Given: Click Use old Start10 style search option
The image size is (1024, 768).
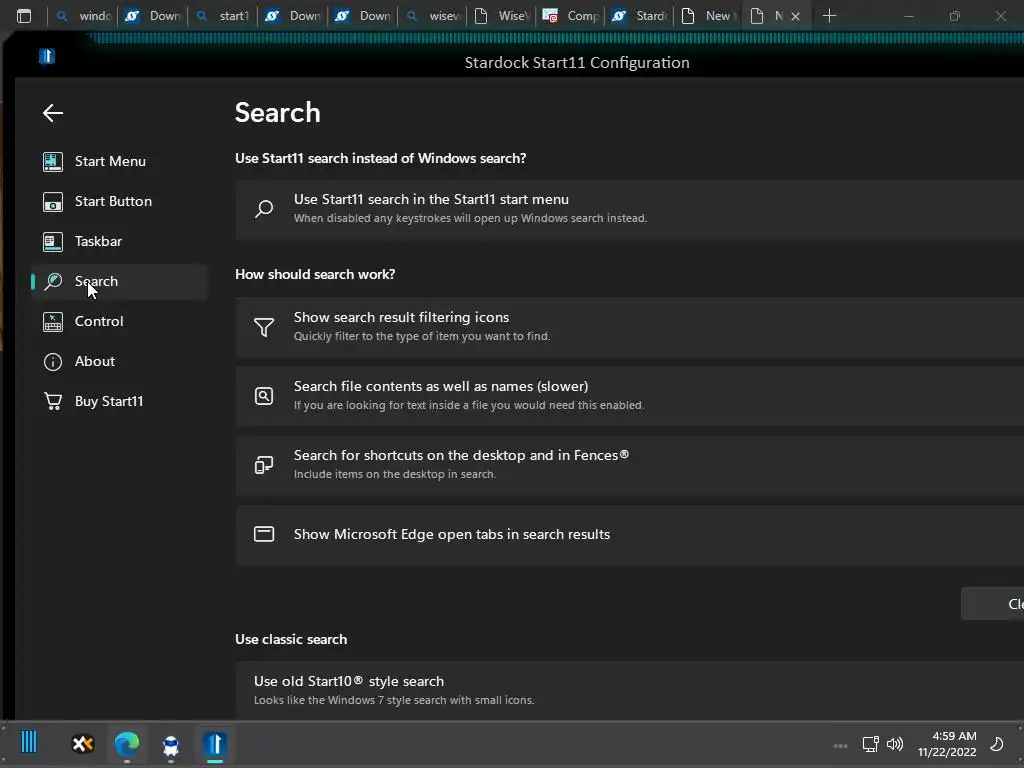Looking at the screenshot, I should [x=630, y=691].
